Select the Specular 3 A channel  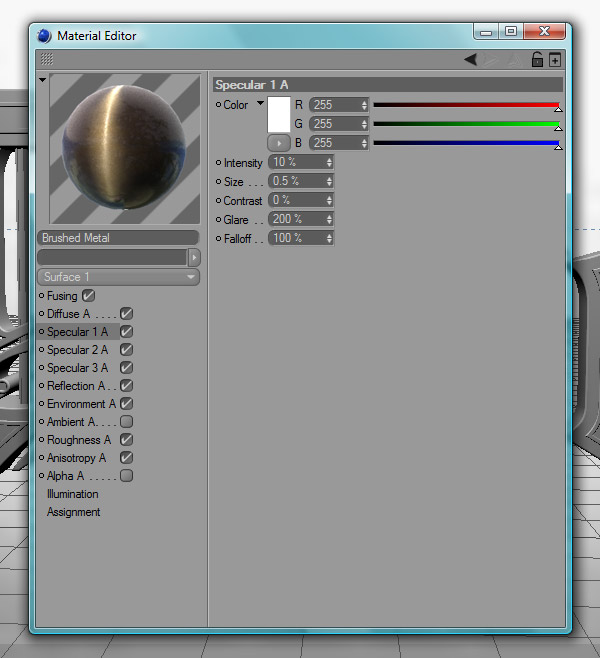point(78,368)
